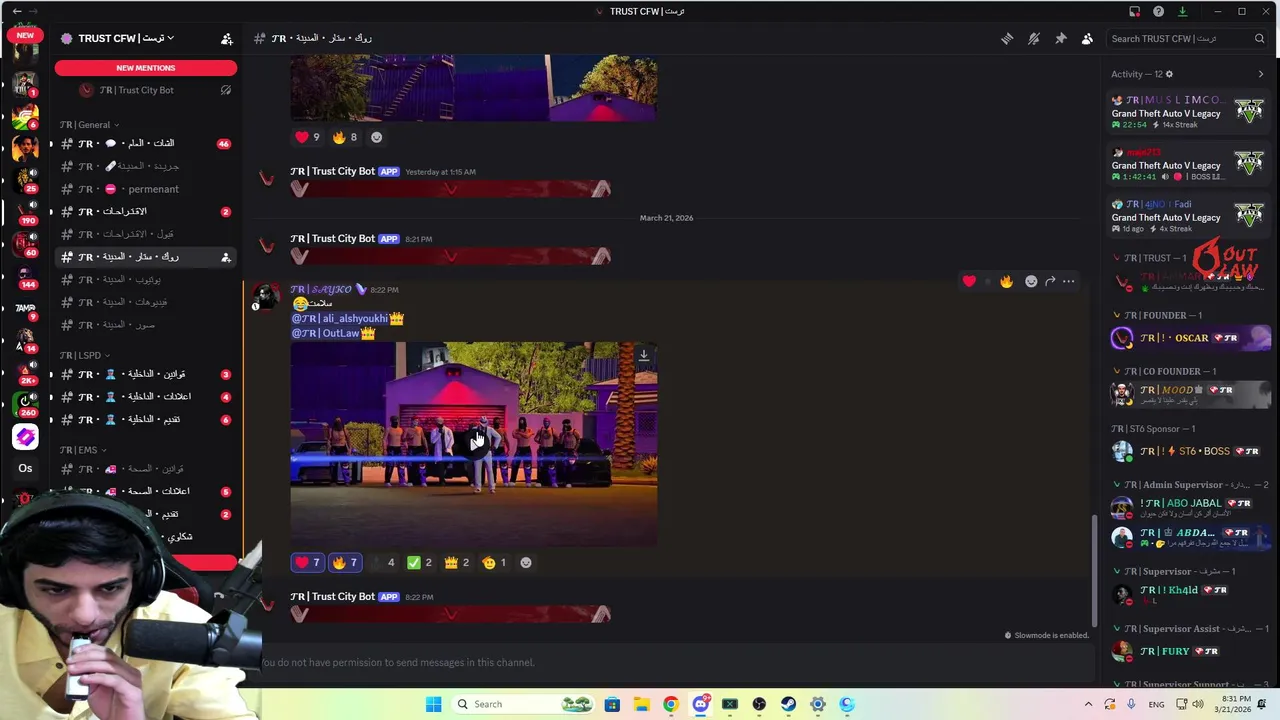Open the TAMR server icon
The height and width of the screenshot is (720, 1280).
pos(25,308)
